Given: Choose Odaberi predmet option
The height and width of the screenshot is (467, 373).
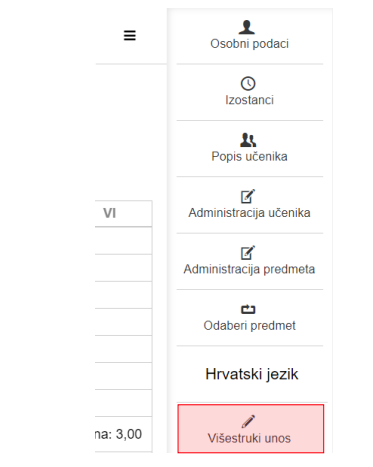Looking at the screenshot, I should pyautogui.click(x=250, y=325).
